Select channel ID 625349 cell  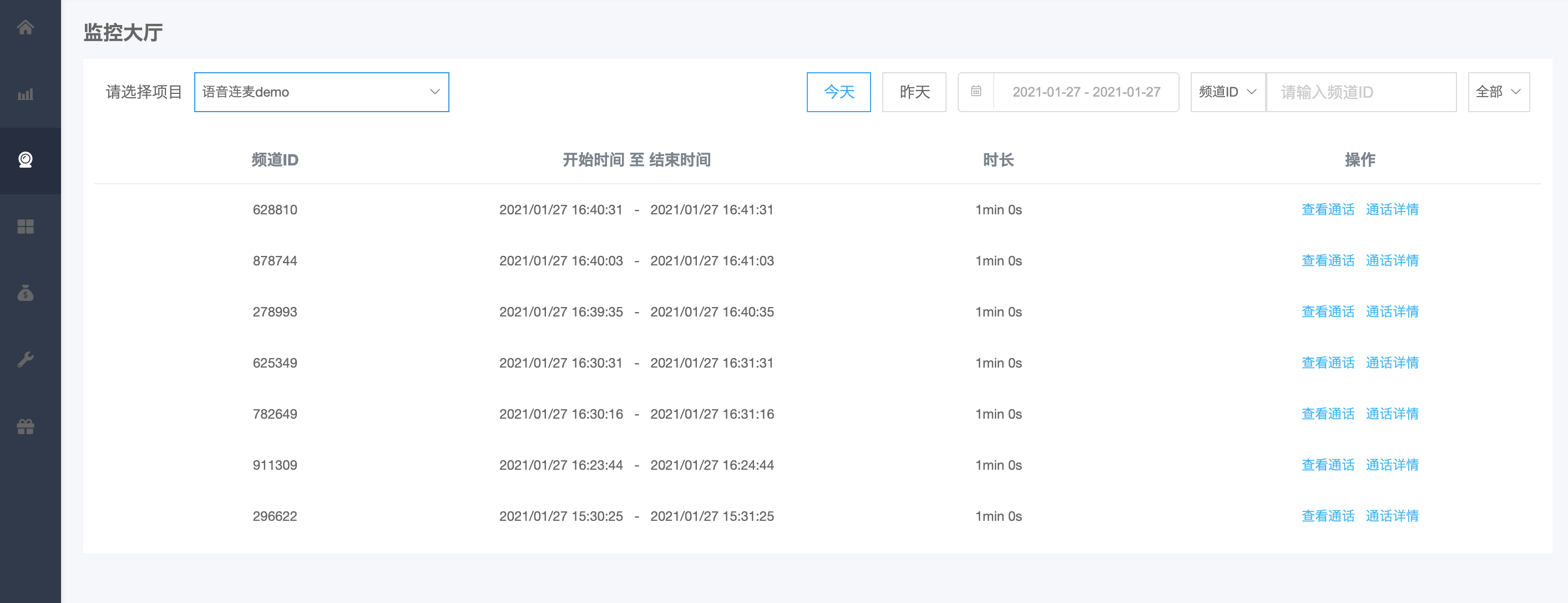[275, 364]
